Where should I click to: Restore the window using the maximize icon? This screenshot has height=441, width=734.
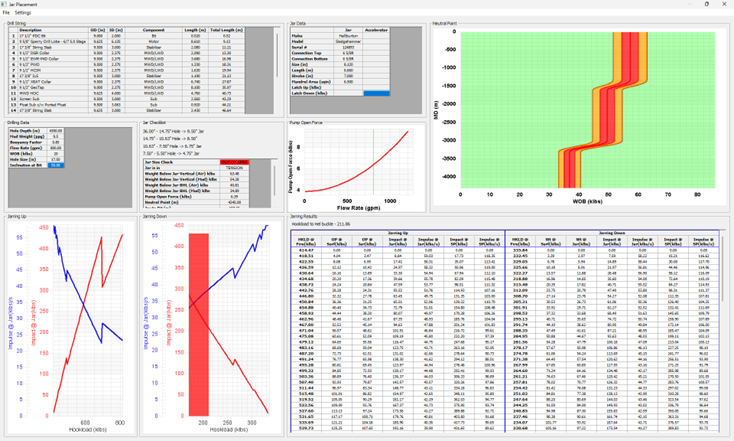(x=706, y=4)
